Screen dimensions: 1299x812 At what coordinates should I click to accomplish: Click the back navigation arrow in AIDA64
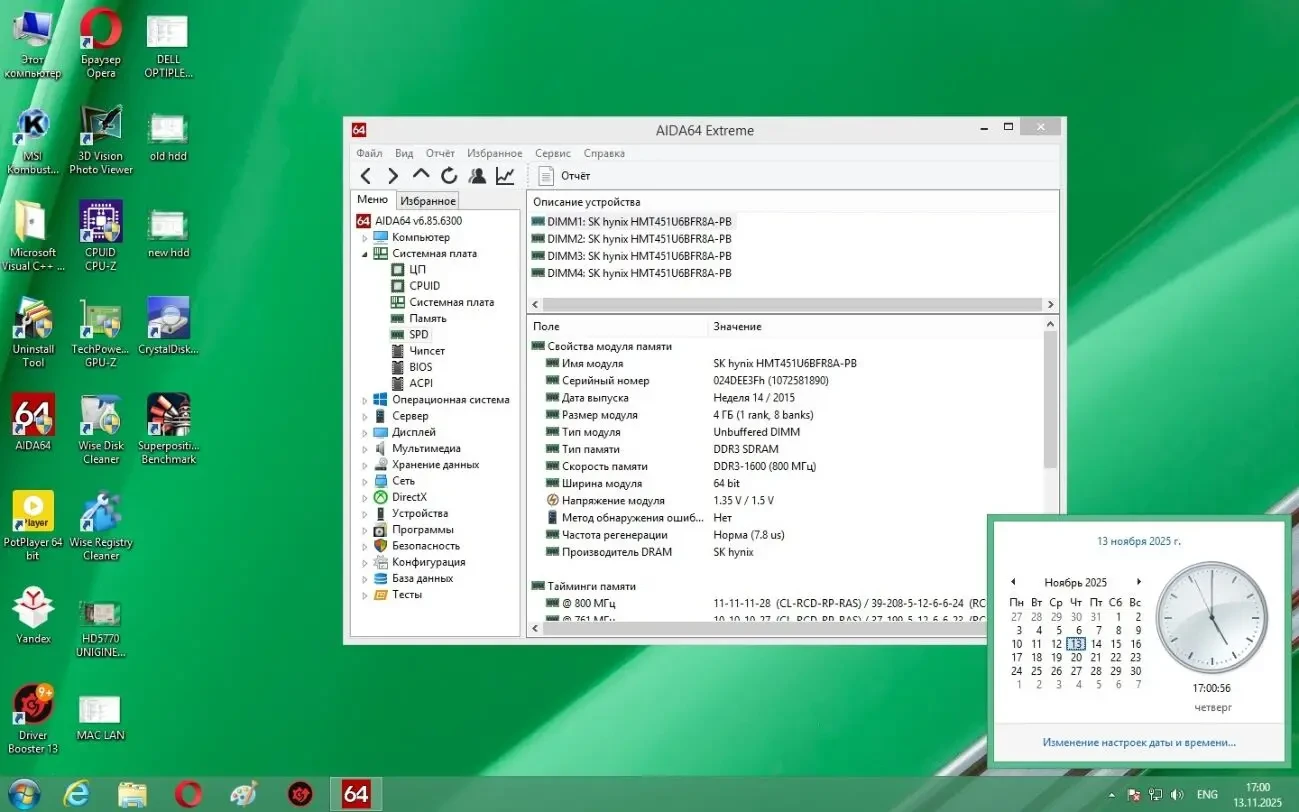pyautogui.click(x=366, y=174)
